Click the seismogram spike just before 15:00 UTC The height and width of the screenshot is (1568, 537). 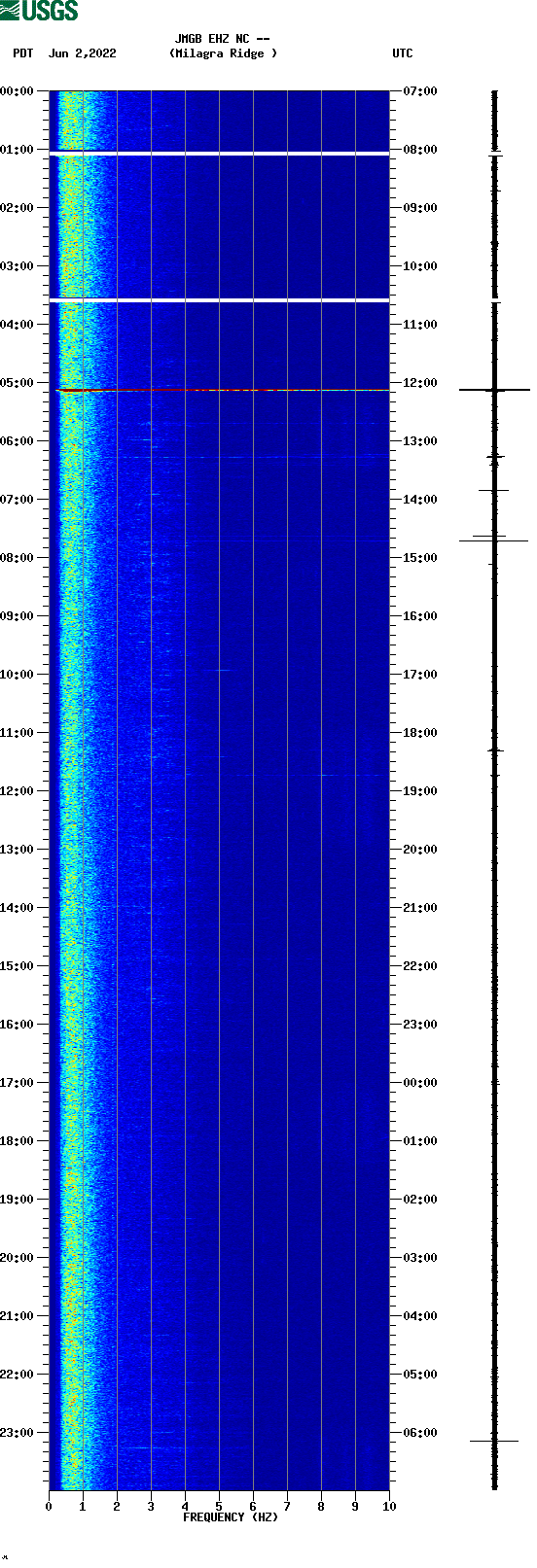pos(494,540)
